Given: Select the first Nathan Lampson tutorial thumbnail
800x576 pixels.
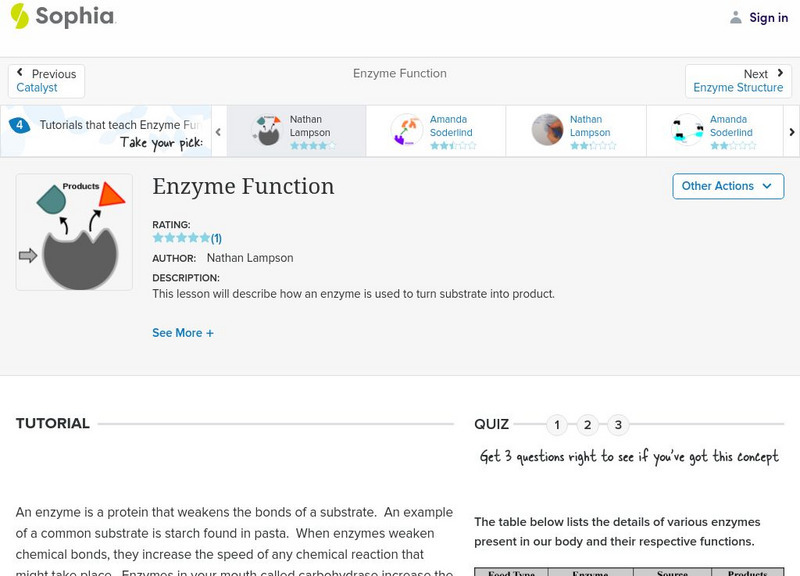Looking at the screenshot, I should point(266,130).
